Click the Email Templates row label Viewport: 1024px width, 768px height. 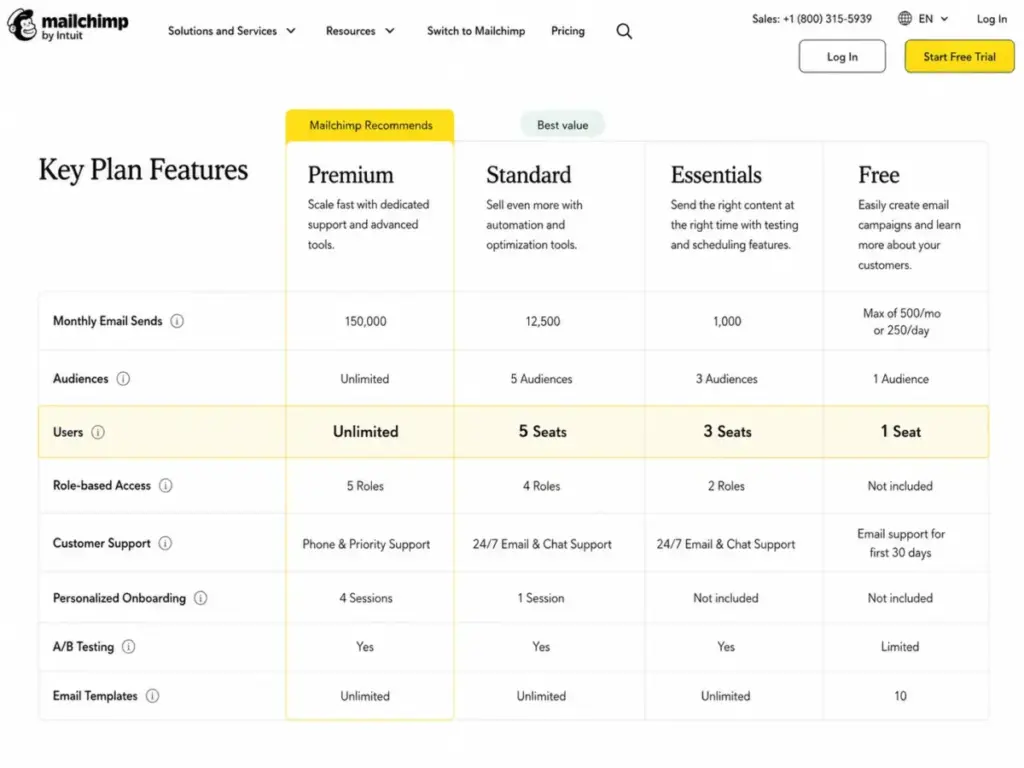pyautogui.click(x=95, y=696)
